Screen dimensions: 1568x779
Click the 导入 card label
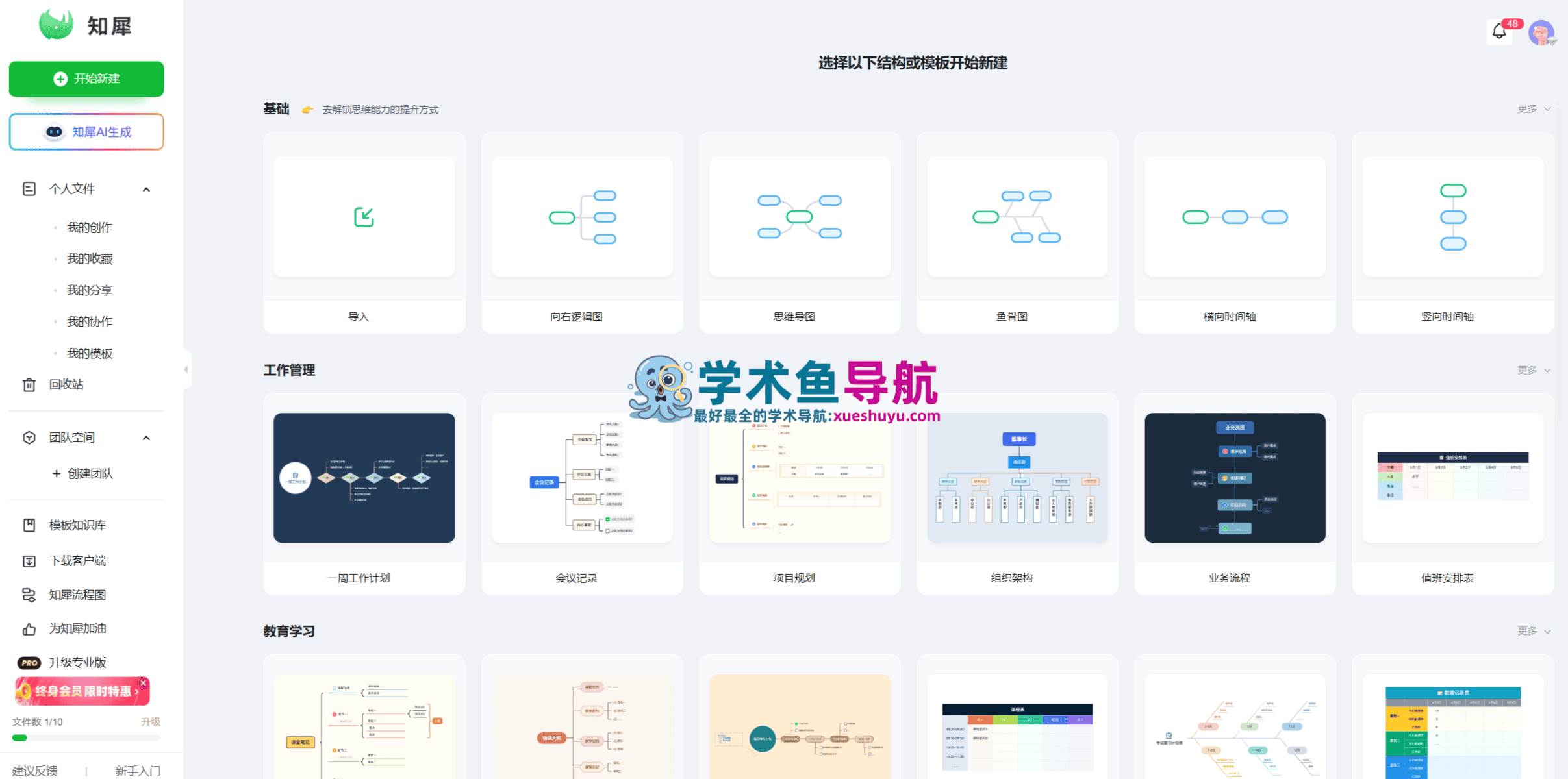click(x=359, y=317)
